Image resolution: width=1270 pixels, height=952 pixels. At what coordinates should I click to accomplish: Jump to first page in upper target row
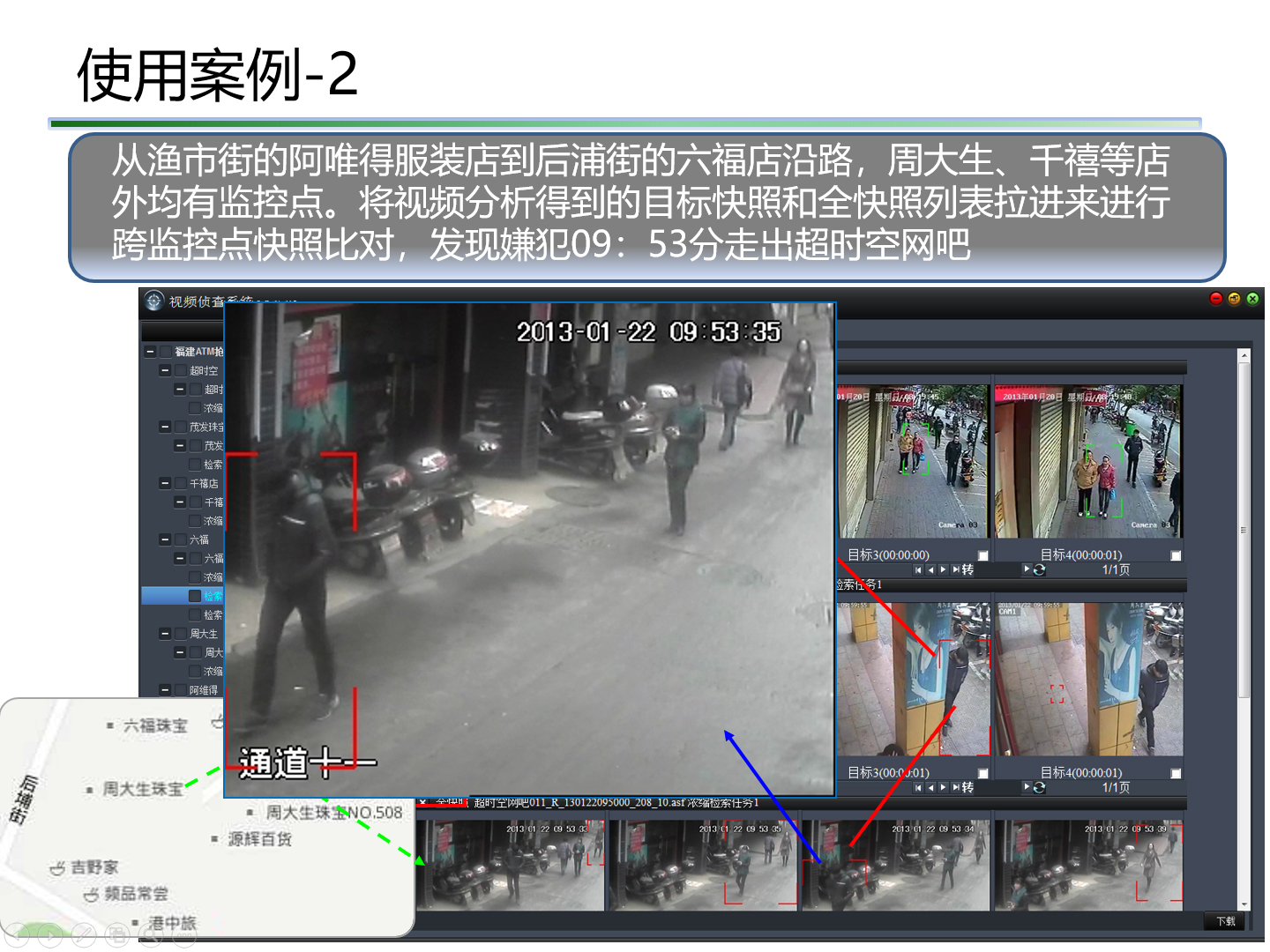click(918, 570)
